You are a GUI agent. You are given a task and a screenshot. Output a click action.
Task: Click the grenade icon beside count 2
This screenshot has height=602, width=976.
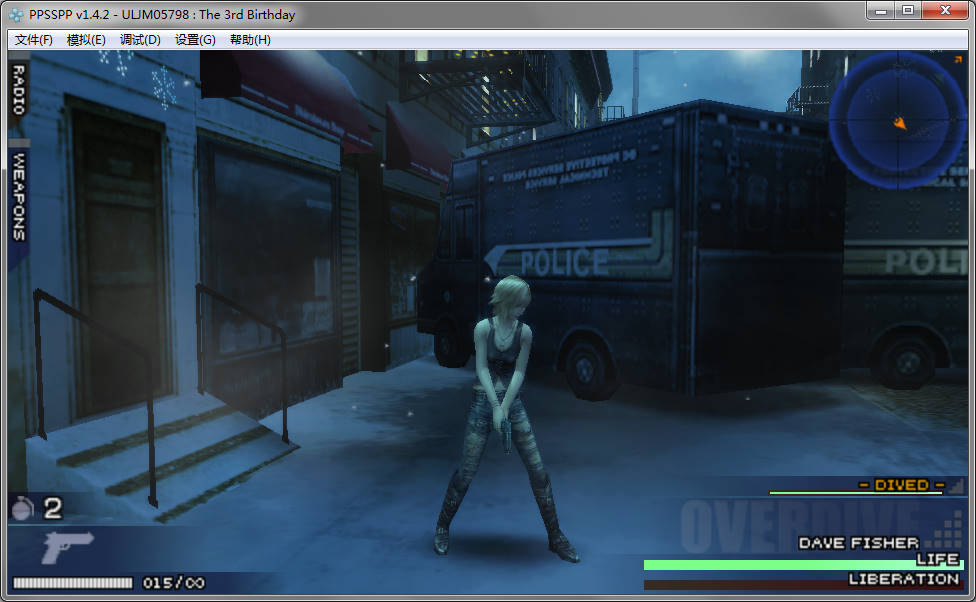[x=23, y=508]
